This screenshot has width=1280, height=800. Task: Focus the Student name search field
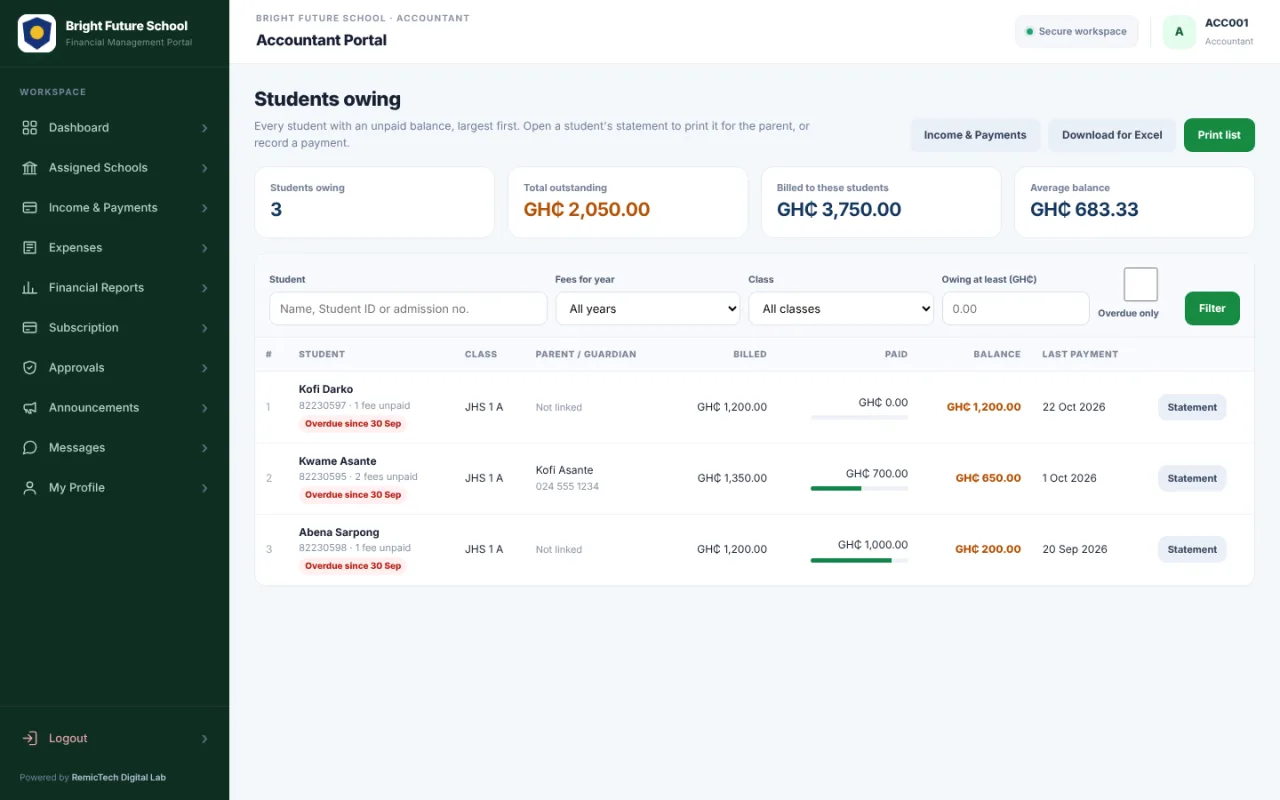[x=408, y=309]
